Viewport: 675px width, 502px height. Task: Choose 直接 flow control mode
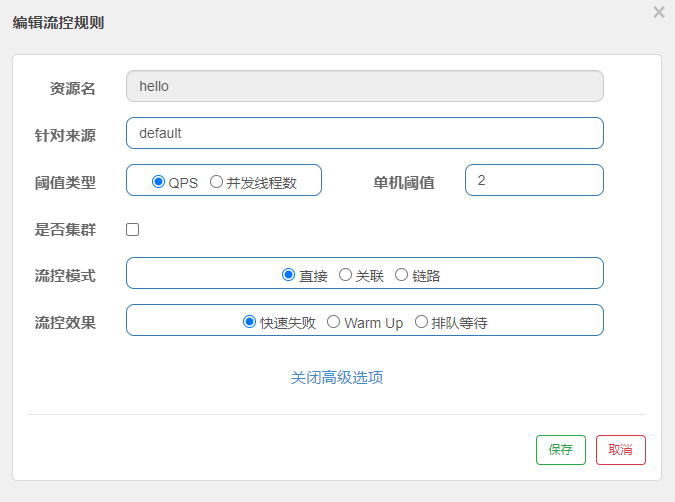289,275
